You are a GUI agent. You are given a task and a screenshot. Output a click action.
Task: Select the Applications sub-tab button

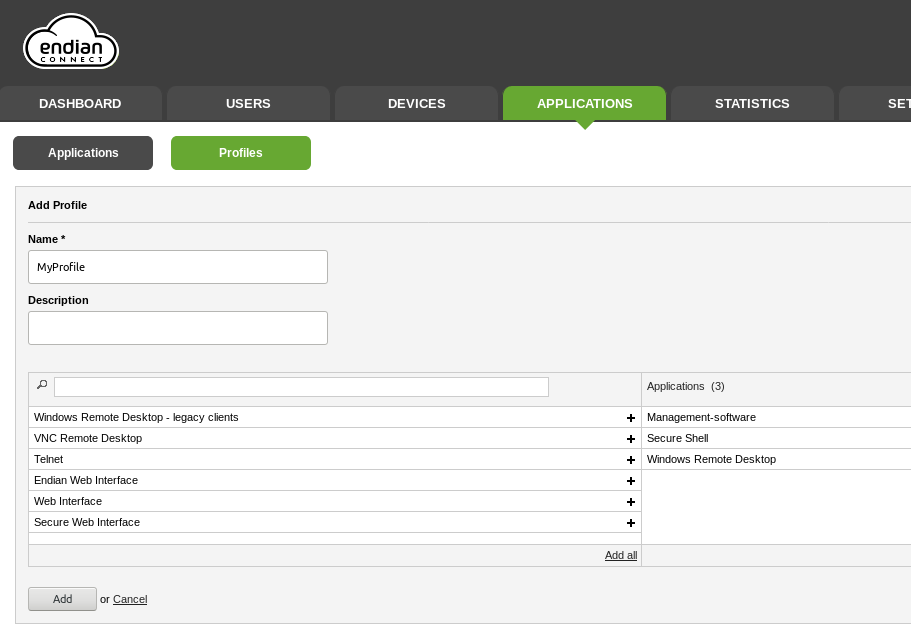(x=83, y=153)
